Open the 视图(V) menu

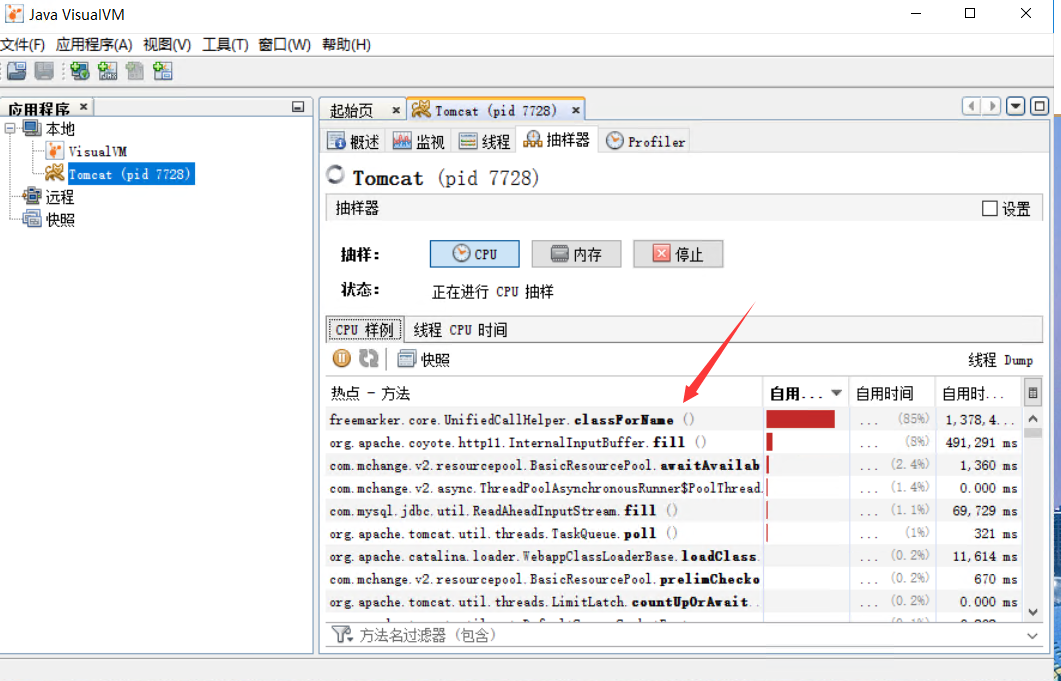(x=167, y=45)
